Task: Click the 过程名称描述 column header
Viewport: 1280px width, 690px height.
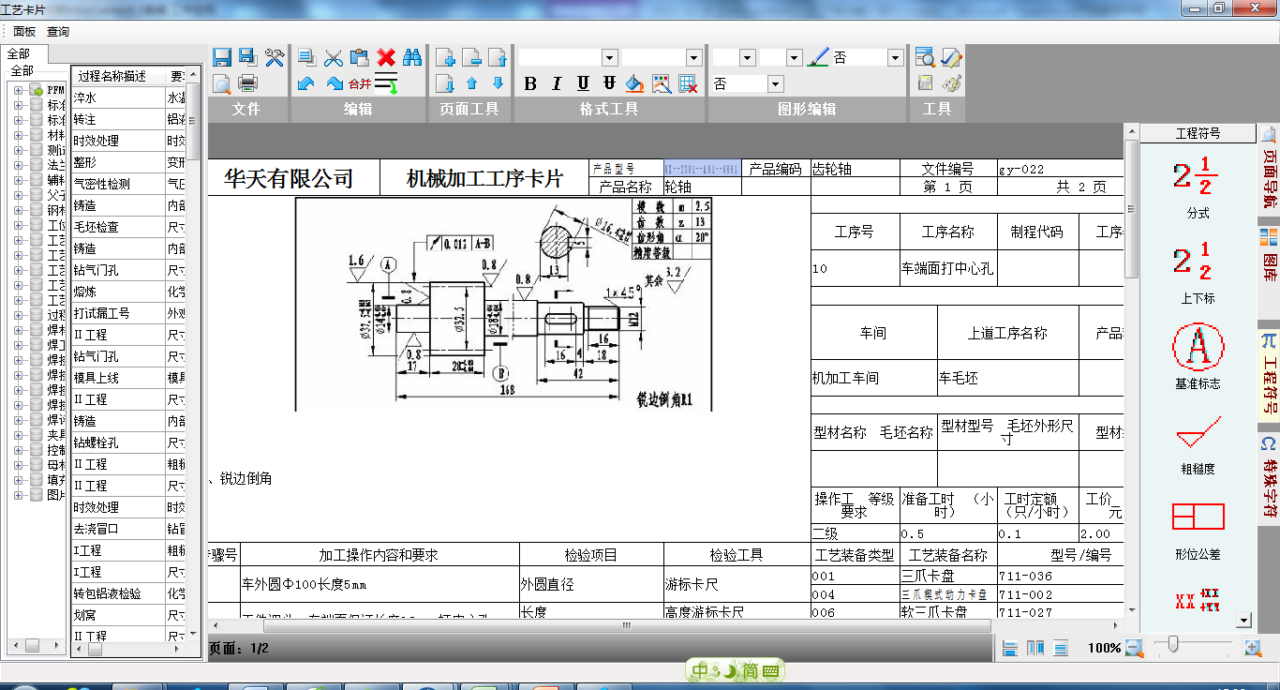Action: (x=118, y=76)
